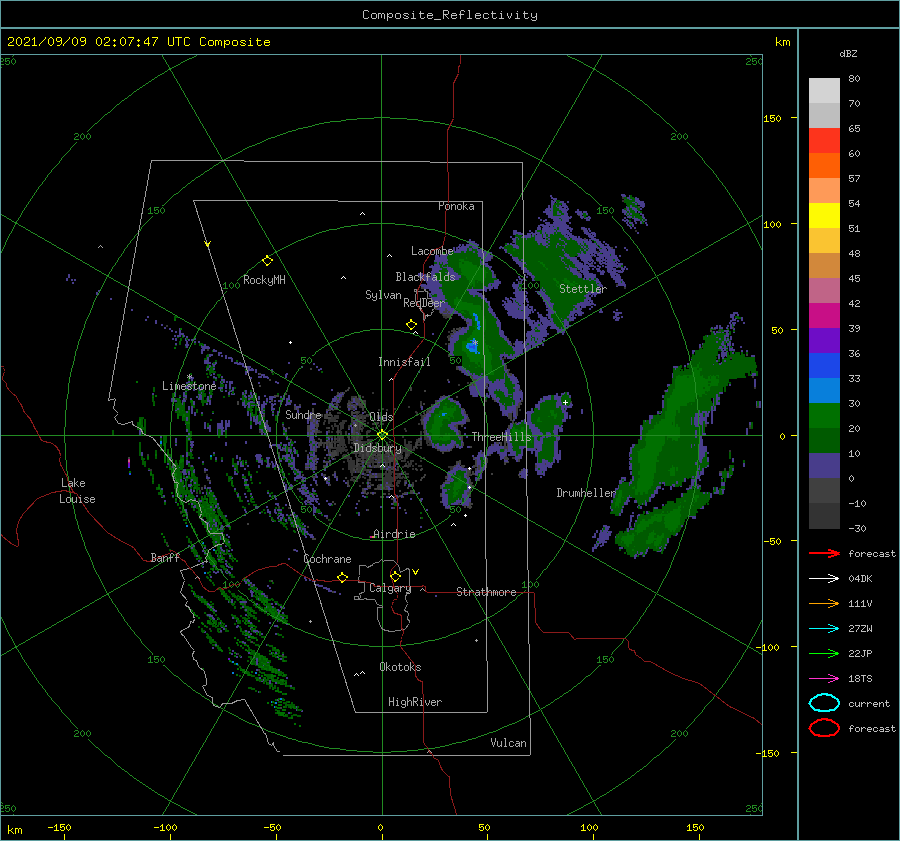Click the red forecast ellipse legend icon
900x841 pixels.
824,728
